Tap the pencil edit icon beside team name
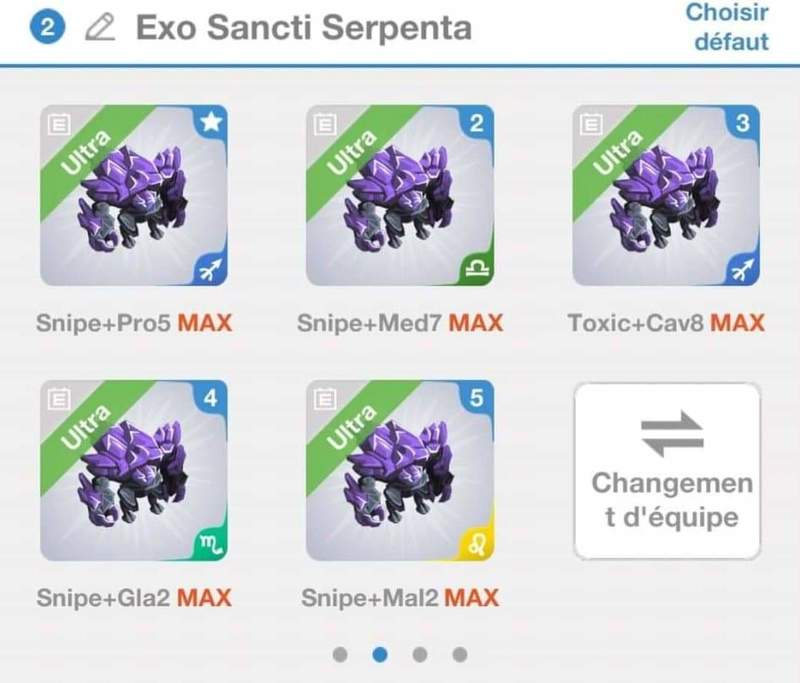The height and width of the screenshot is (683, 800). coord(100,28)
